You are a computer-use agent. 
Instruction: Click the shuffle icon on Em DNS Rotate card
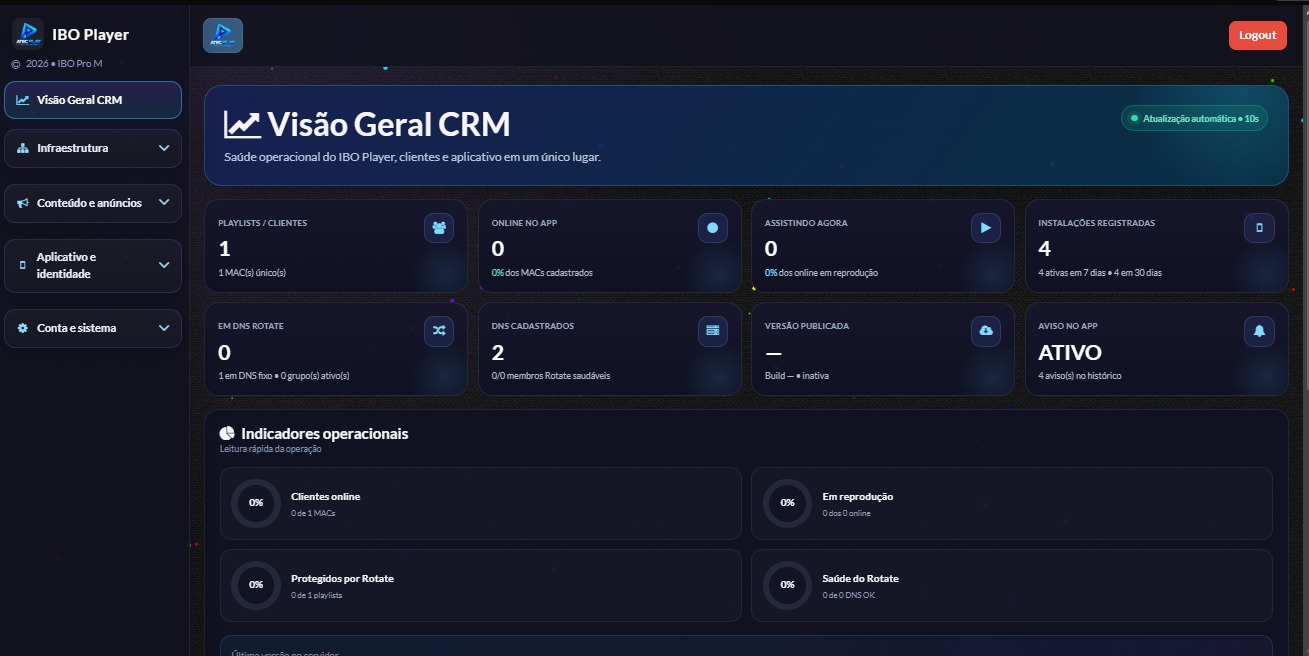click(x=439, y=331)
